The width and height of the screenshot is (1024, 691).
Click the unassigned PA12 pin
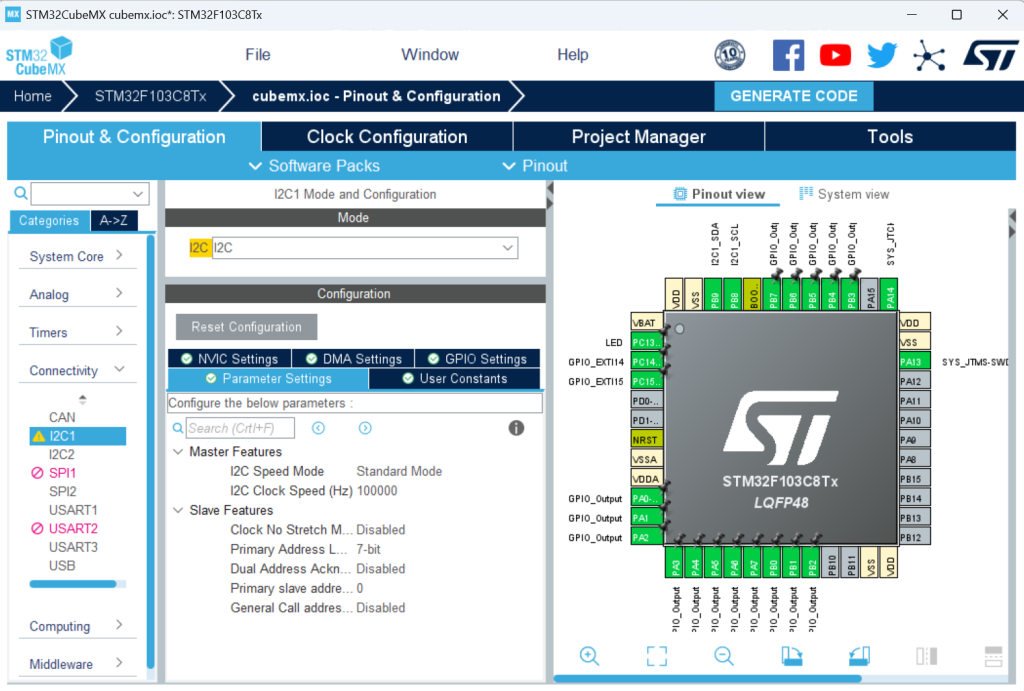[915, 381]
